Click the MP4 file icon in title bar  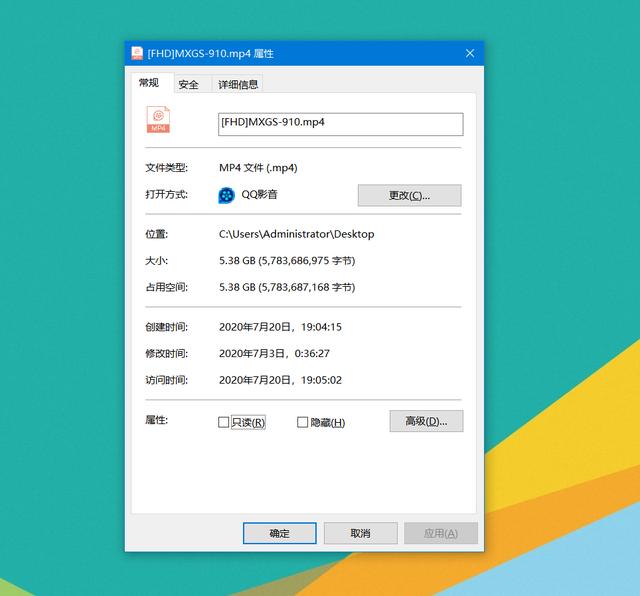(137, 53)
